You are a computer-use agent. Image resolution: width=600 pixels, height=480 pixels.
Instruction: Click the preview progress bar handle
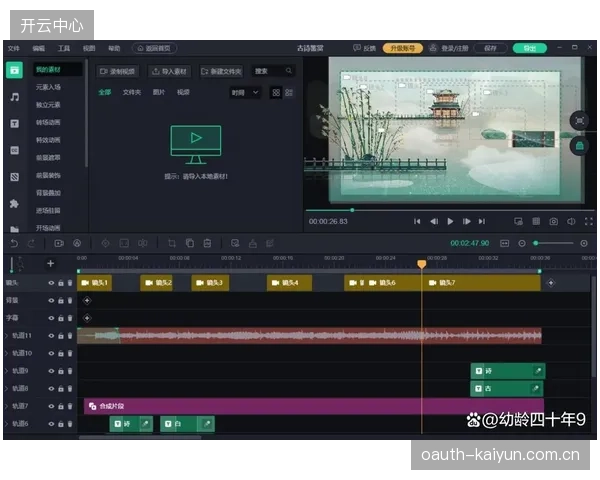(352, 210)
